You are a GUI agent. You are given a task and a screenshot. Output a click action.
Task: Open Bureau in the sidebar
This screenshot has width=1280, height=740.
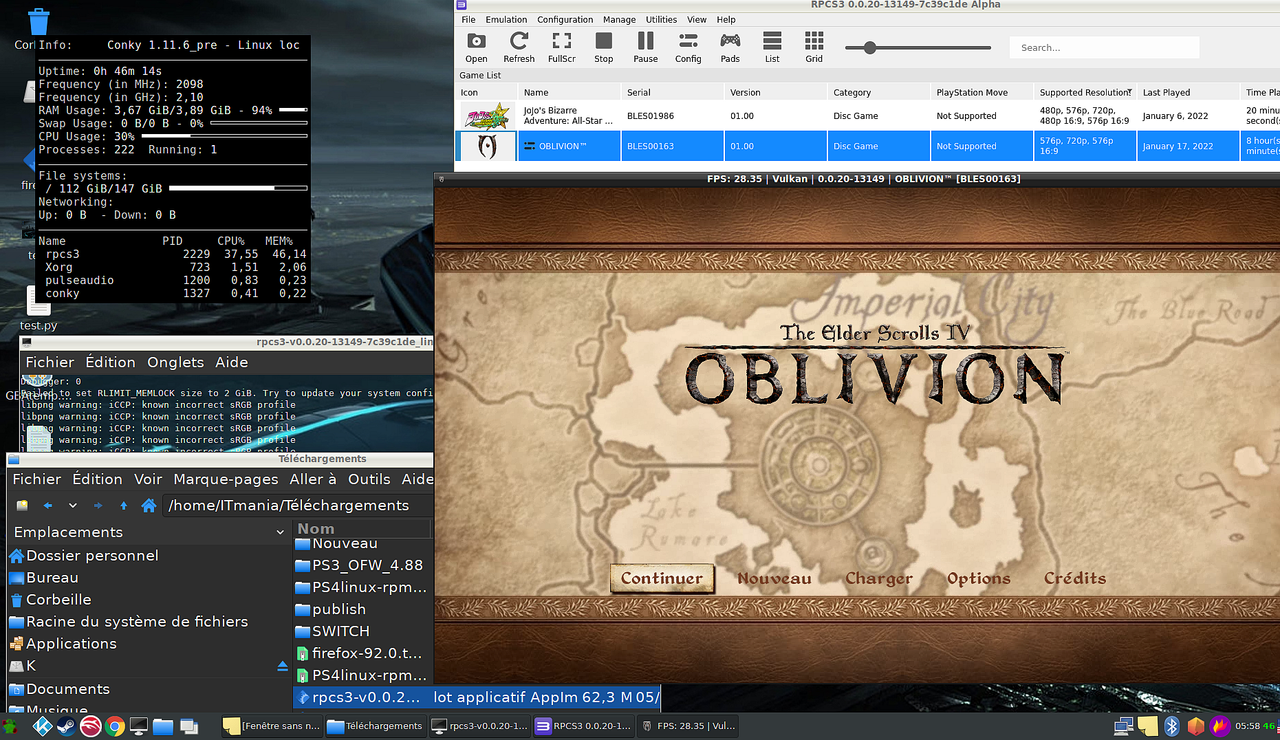(x=44, y=577)
